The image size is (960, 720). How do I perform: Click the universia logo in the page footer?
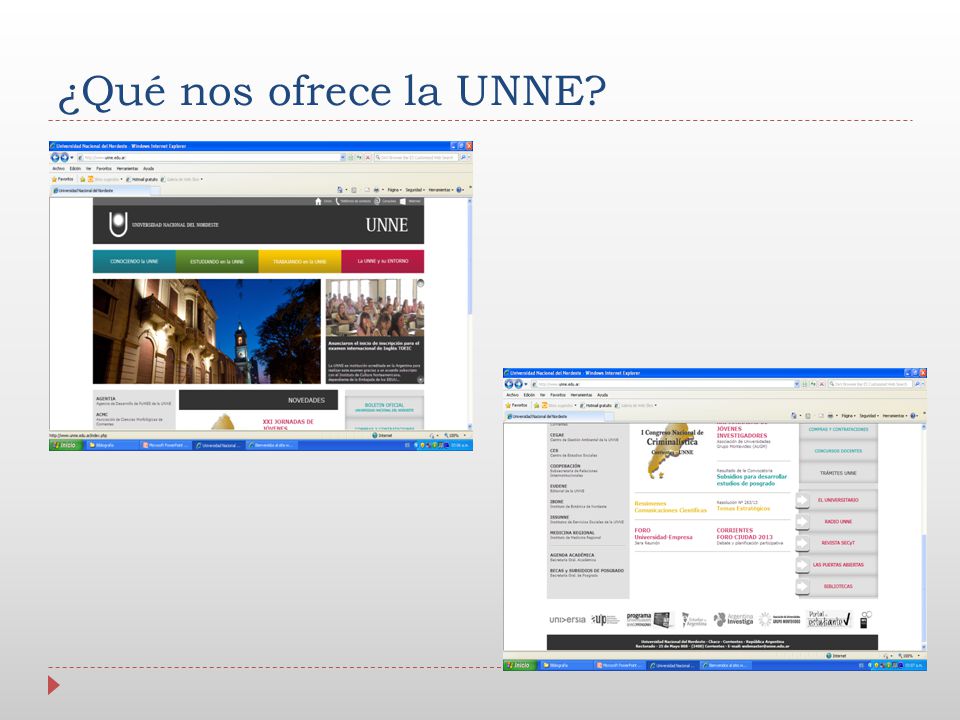click(x=567, y=620)
